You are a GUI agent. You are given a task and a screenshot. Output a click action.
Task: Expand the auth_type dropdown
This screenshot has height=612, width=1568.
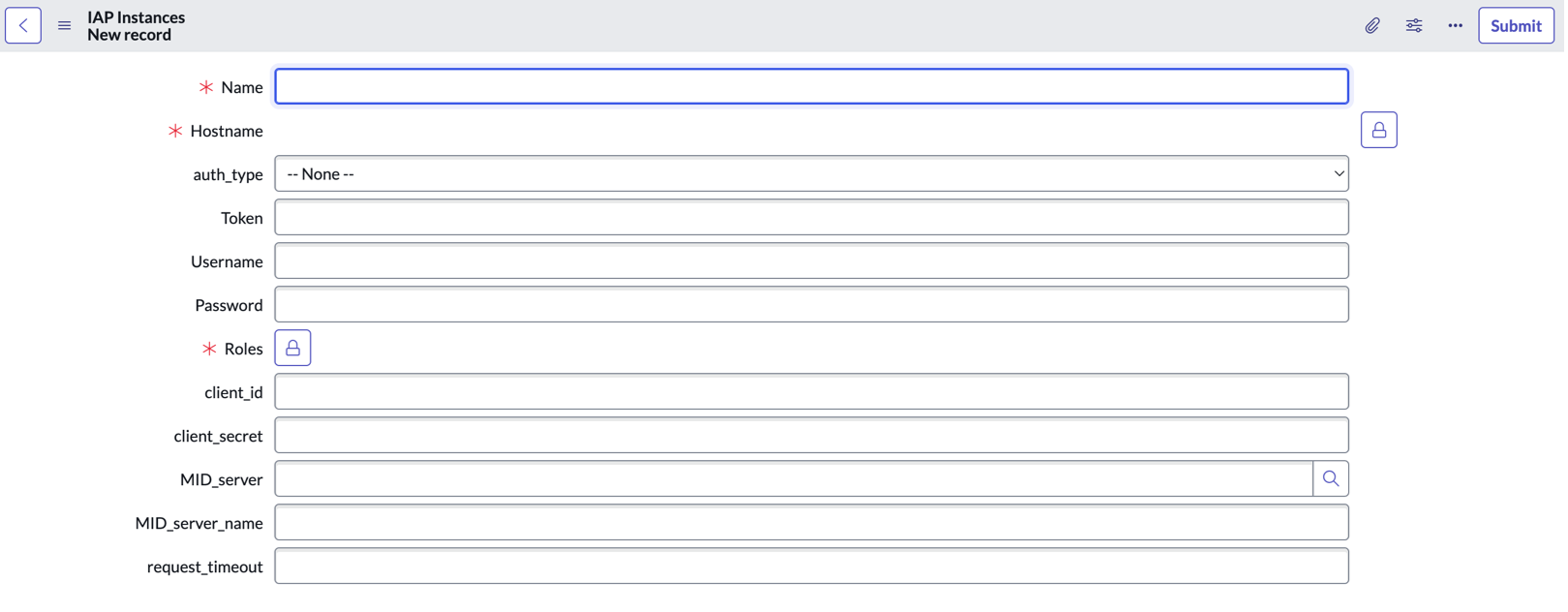[812, 174]
